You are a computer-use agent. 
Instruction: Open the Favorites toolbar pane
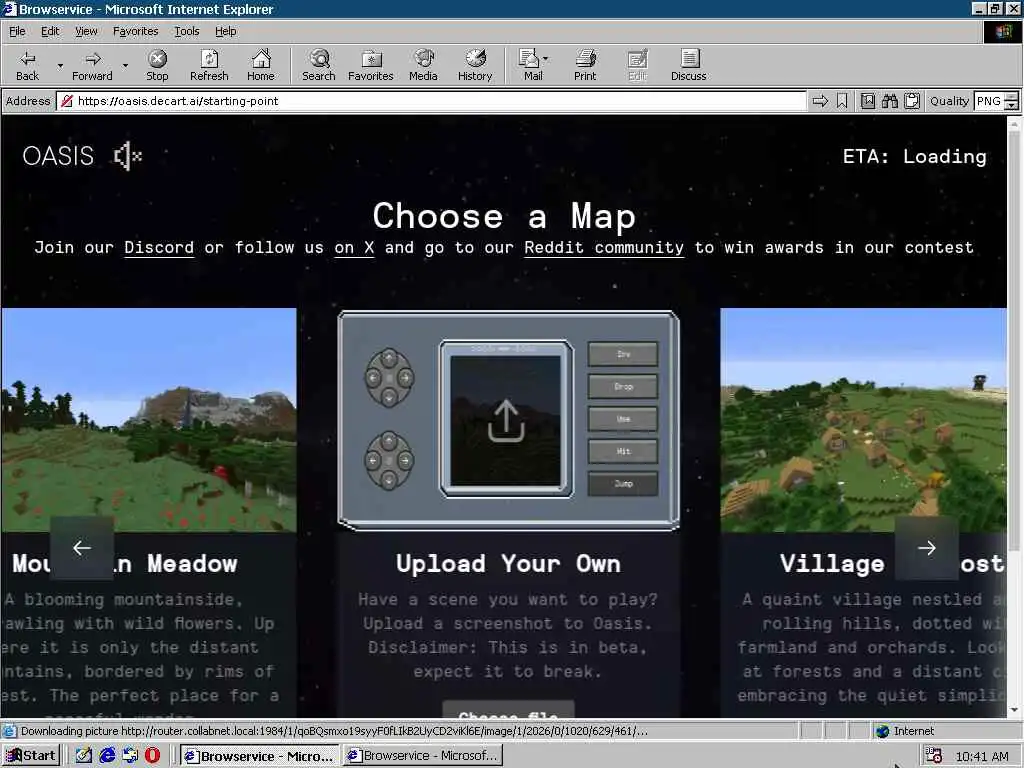click(x=371, y=65)
